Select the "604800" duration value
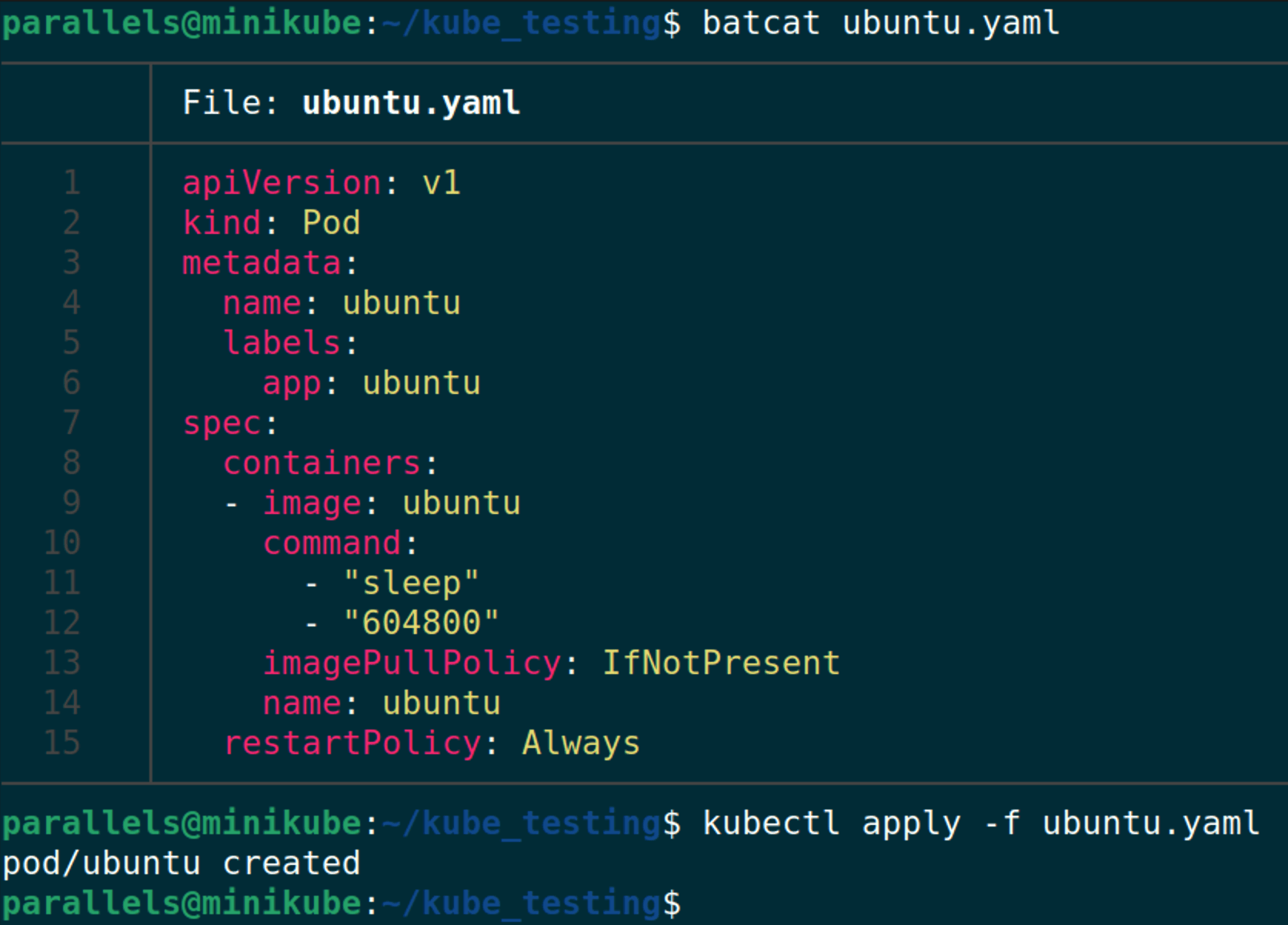This screenshot has height=925, width=1288. click(x=423, y=623)
